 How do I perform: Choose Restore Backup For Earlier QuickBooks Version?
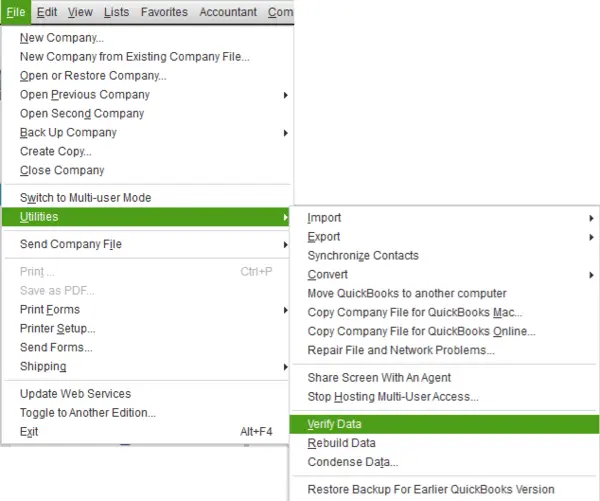431,490
